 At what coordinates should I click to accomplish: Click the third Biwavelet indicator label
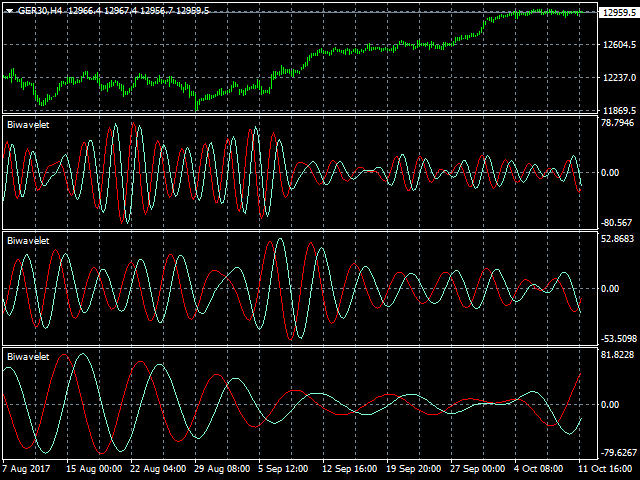(28, 357)
